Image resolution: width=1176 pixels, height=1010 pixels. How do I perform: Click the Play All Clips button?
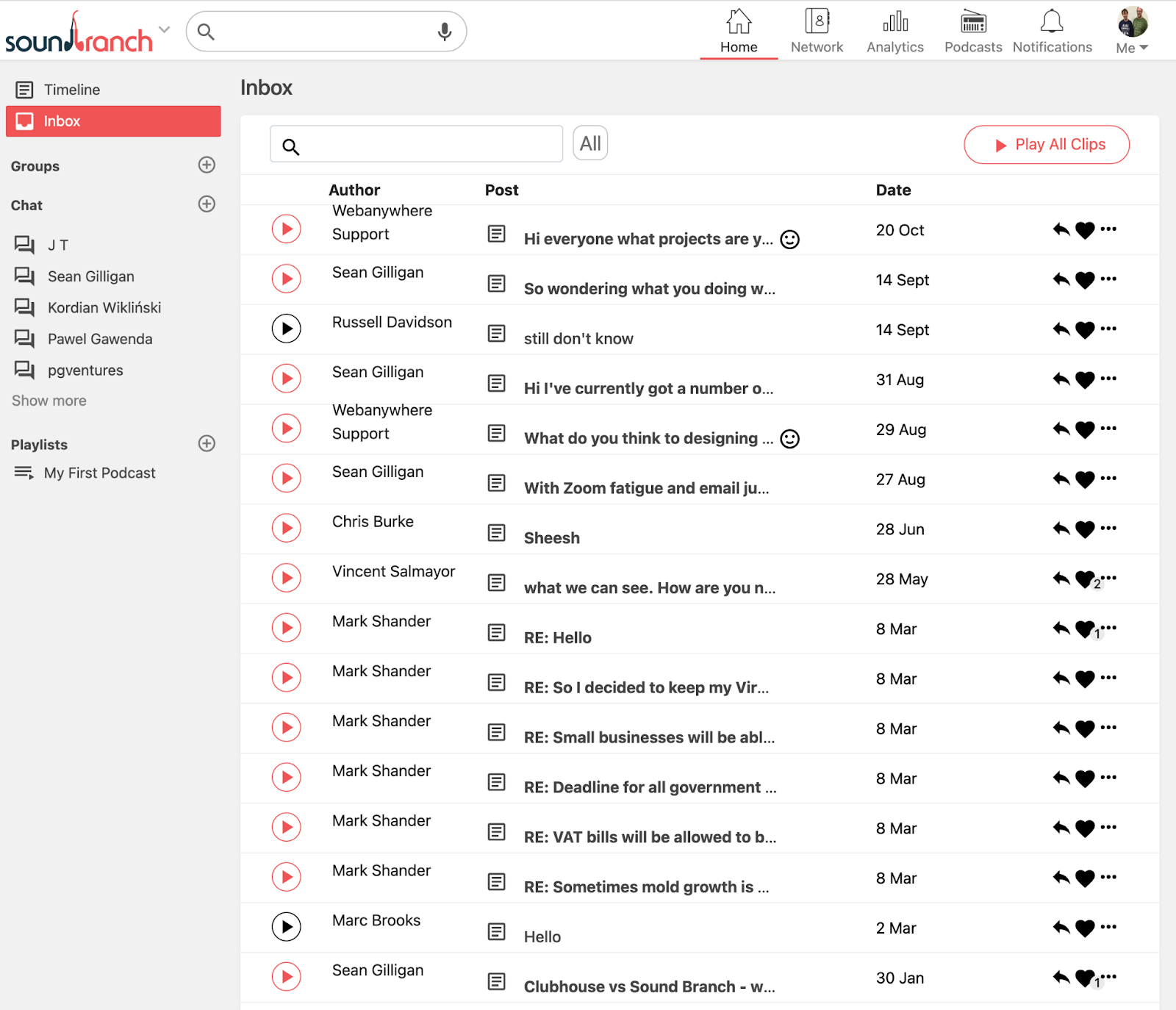click(x=1047, y=145)
